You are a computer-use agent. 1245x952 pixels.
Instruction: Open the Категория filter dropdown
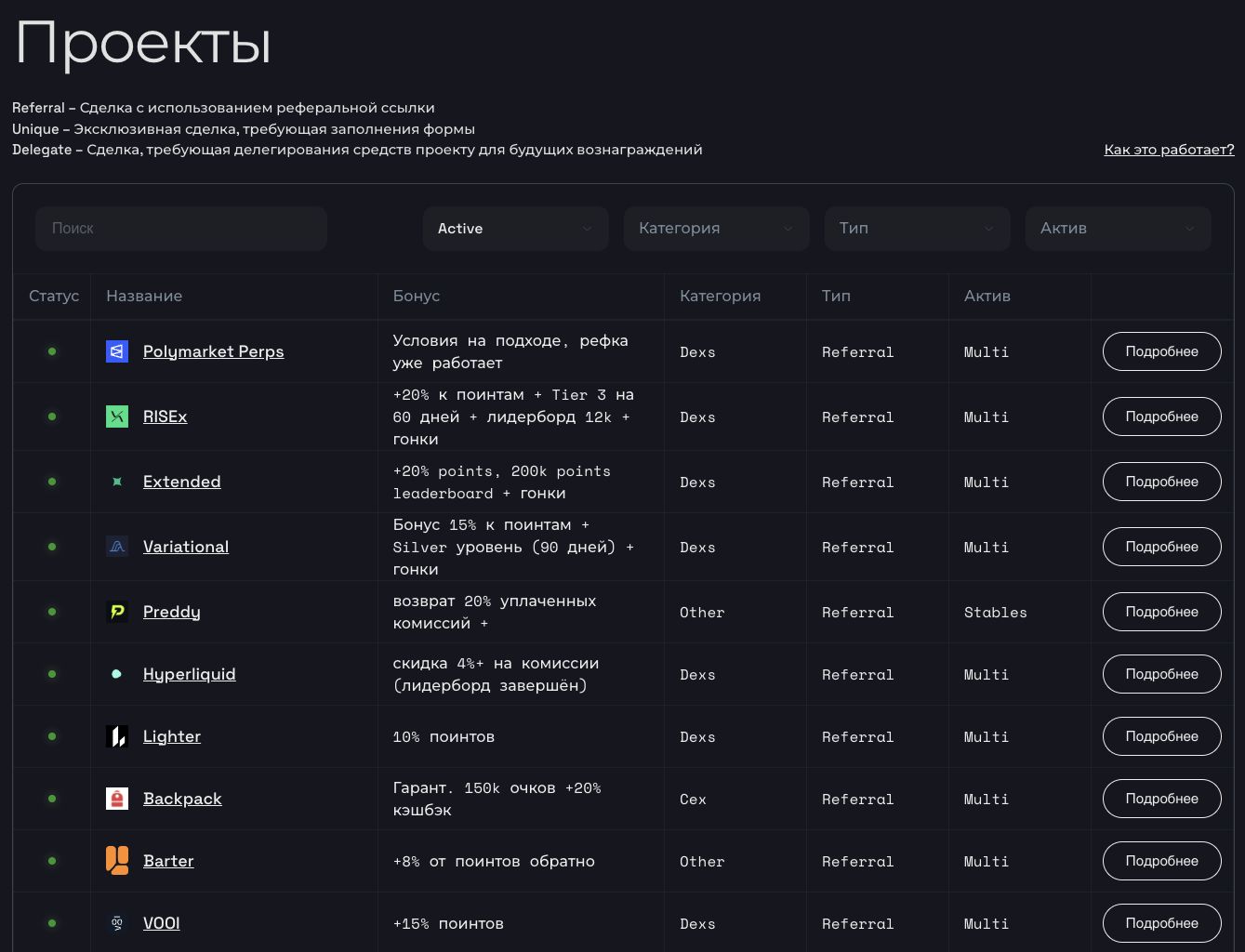pyautogui.click(x=717, y=229)
